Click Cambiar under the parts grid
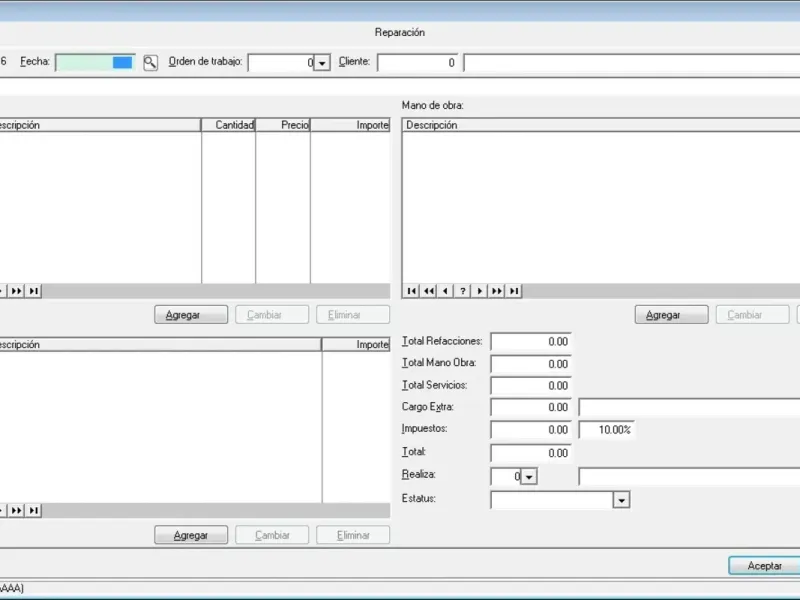 tap(272, 315)
